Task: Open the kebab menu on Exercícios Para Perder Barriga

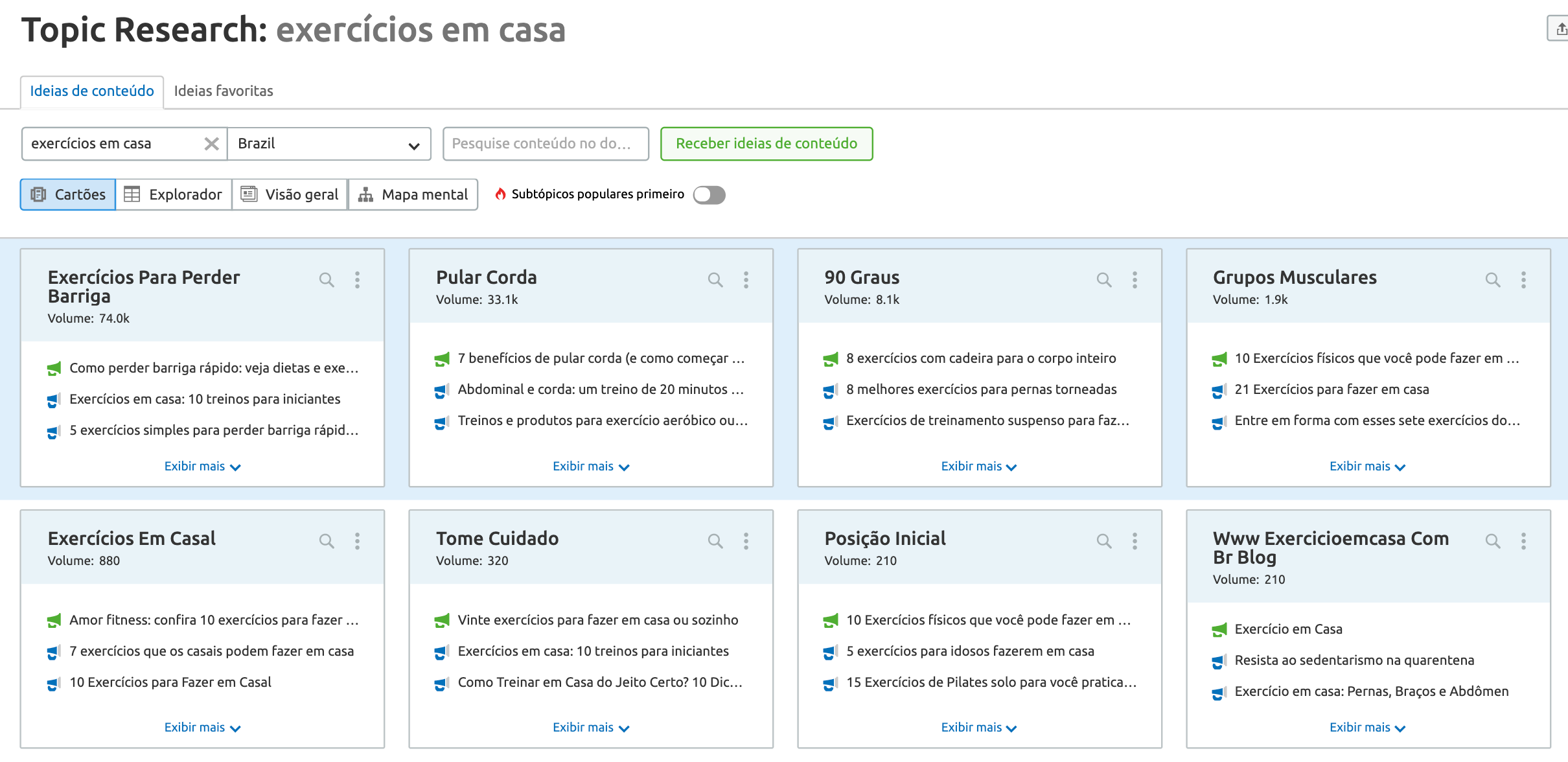Action: (x=358, y=279)
